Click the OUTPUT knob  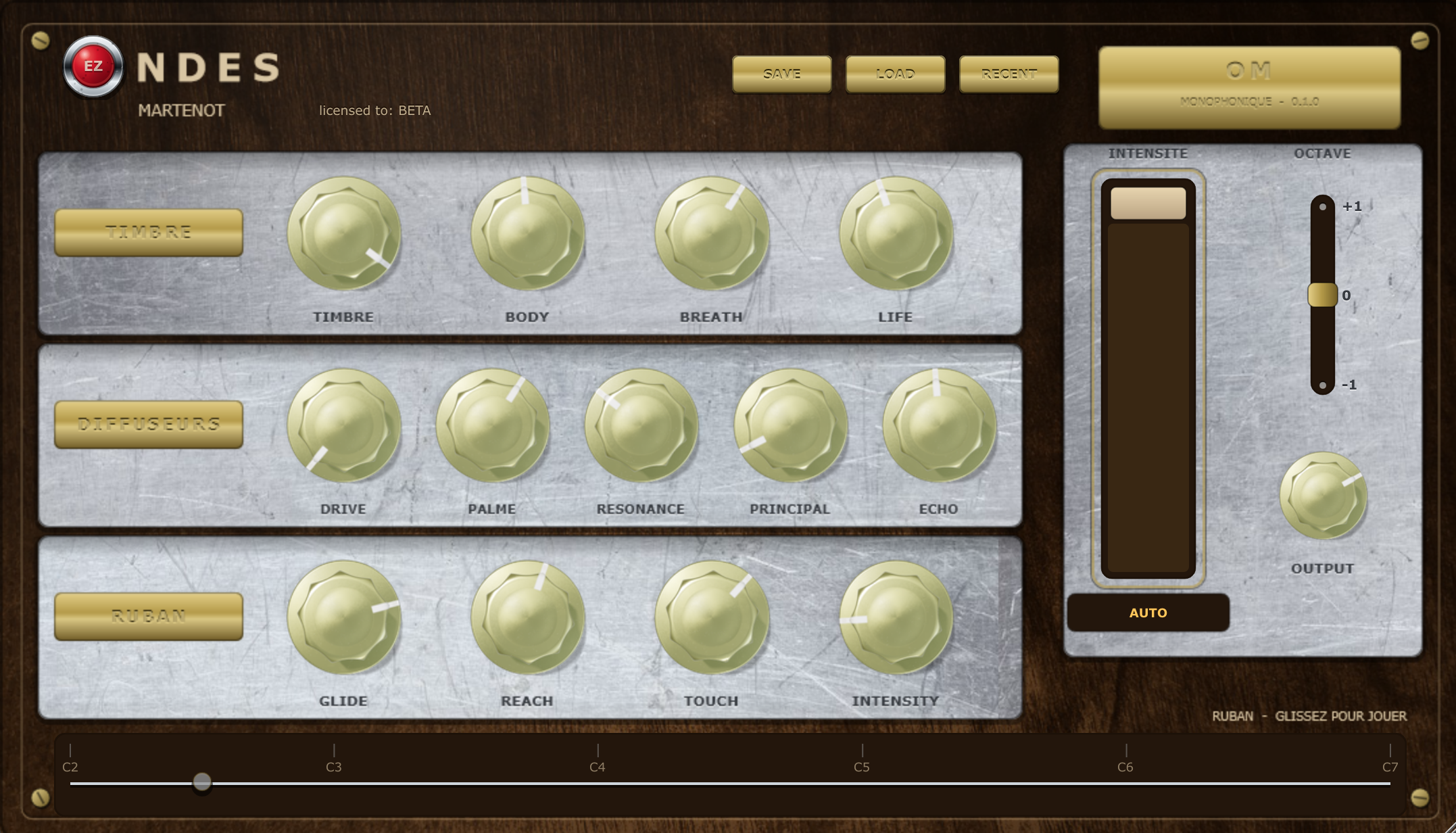coord(1323,496)
